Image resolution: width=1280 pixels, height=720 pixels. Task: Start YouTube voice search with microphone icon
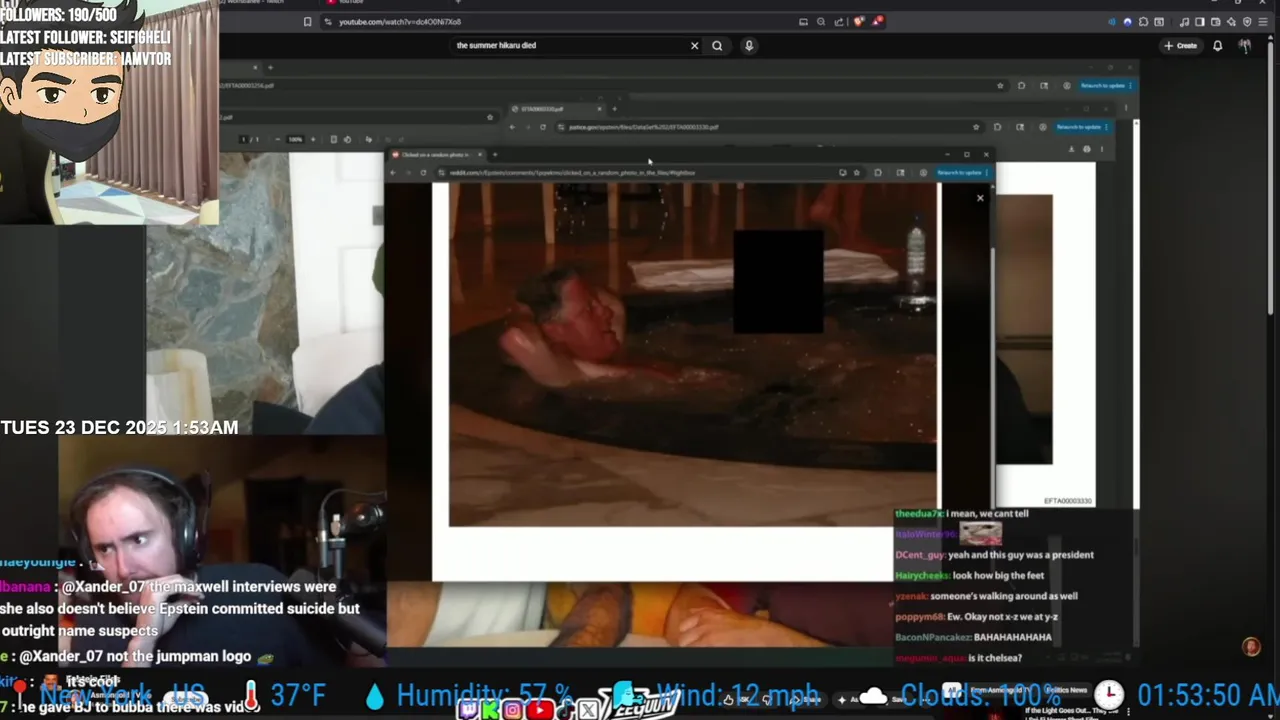tap(748, 45)
